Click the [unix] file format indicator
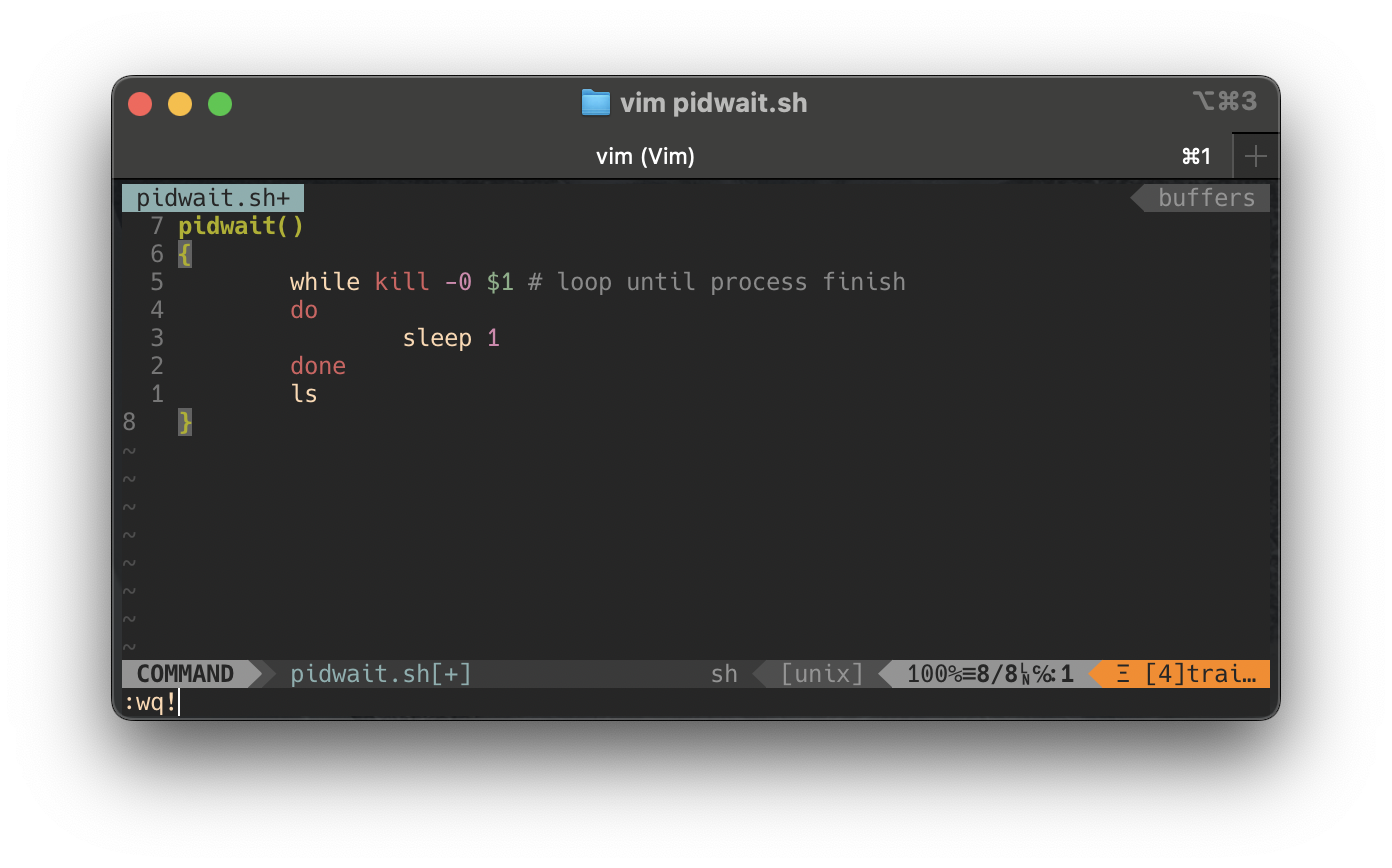 point(822,674)
